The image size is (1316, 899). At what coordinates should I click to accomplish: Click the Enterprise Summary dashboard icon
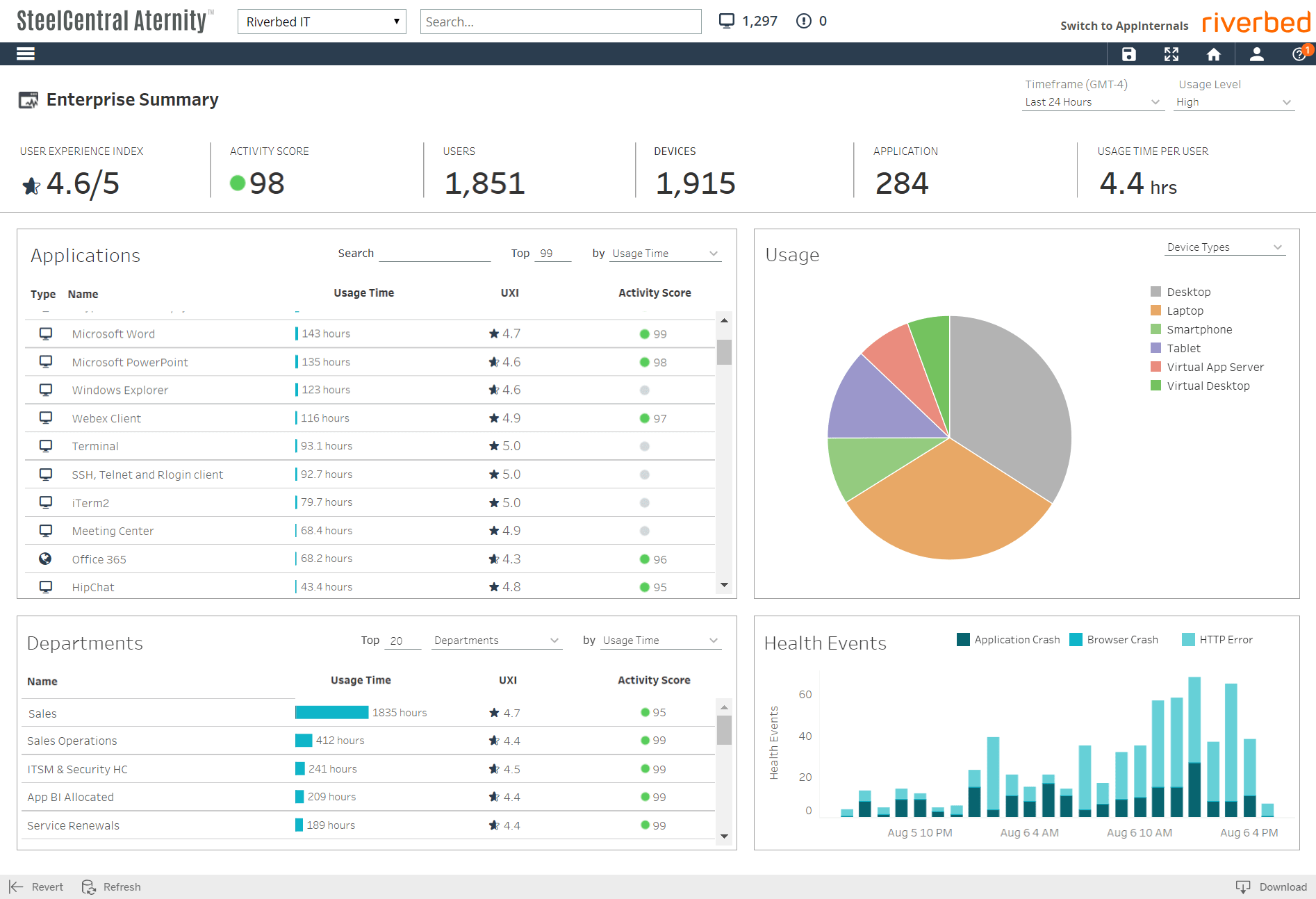click(28, 100)
